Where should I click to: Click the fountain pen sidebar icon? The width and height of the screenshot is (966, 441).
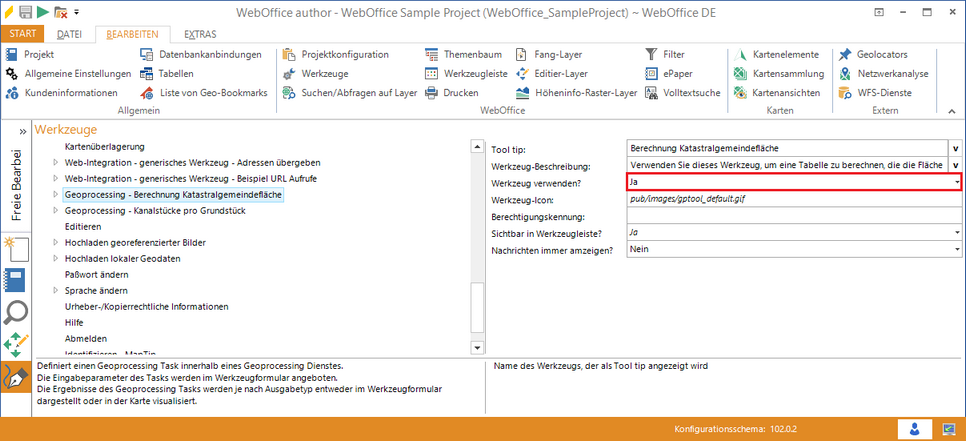pos(15,377)
